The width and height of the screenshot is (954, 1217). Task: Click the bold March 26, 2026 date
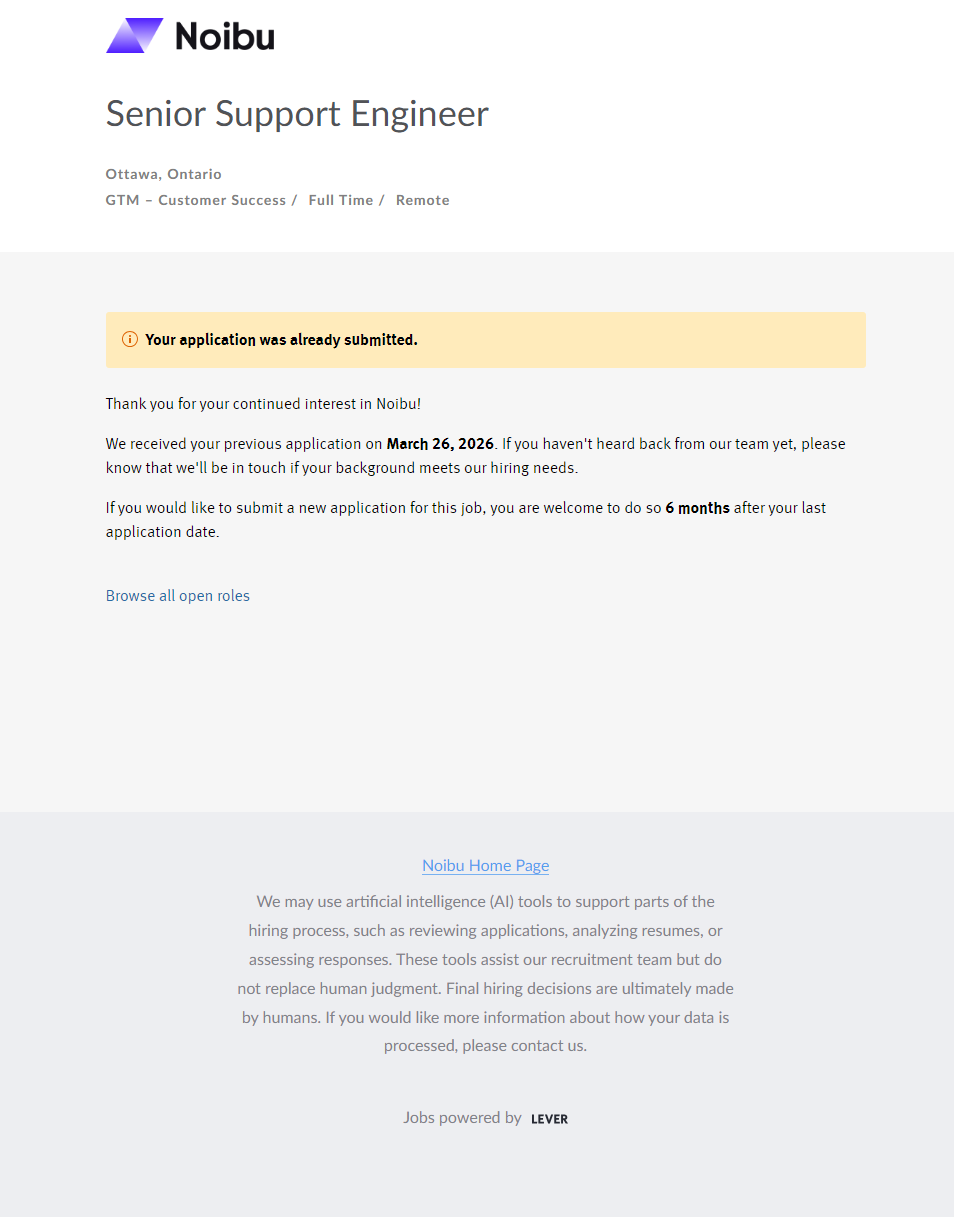point(440,444)
